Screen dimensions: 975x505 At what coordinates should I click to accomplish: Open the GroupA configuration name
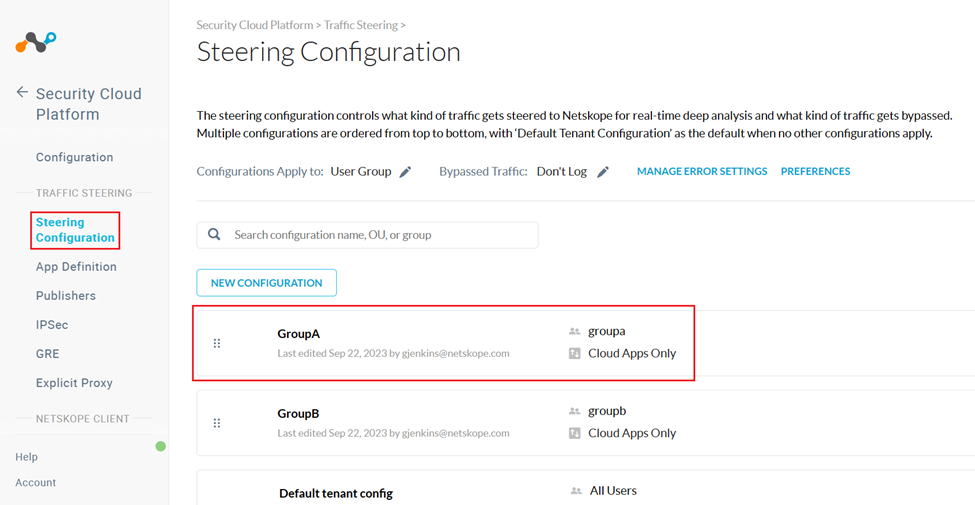tap(298, 334)
